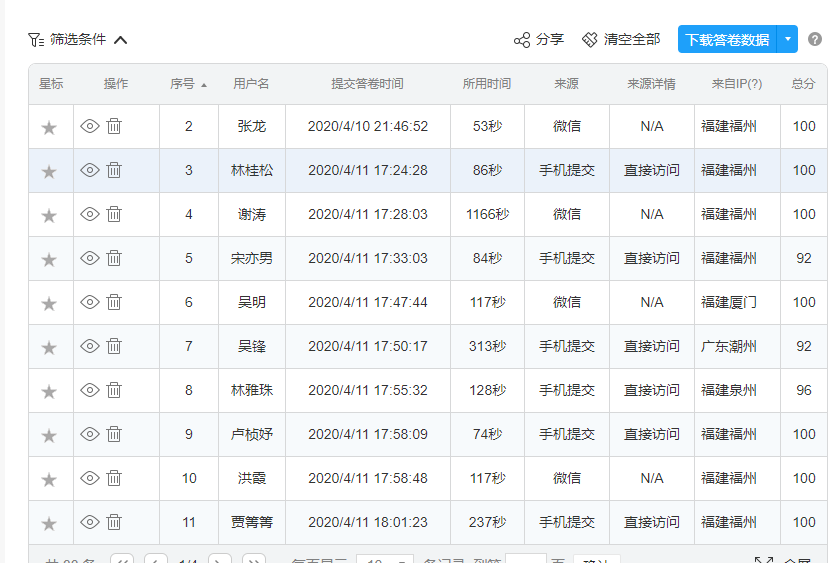Click the 分享 share button
Image resolution: width=834 pixels, height=563 pixels.
(538, 40)
